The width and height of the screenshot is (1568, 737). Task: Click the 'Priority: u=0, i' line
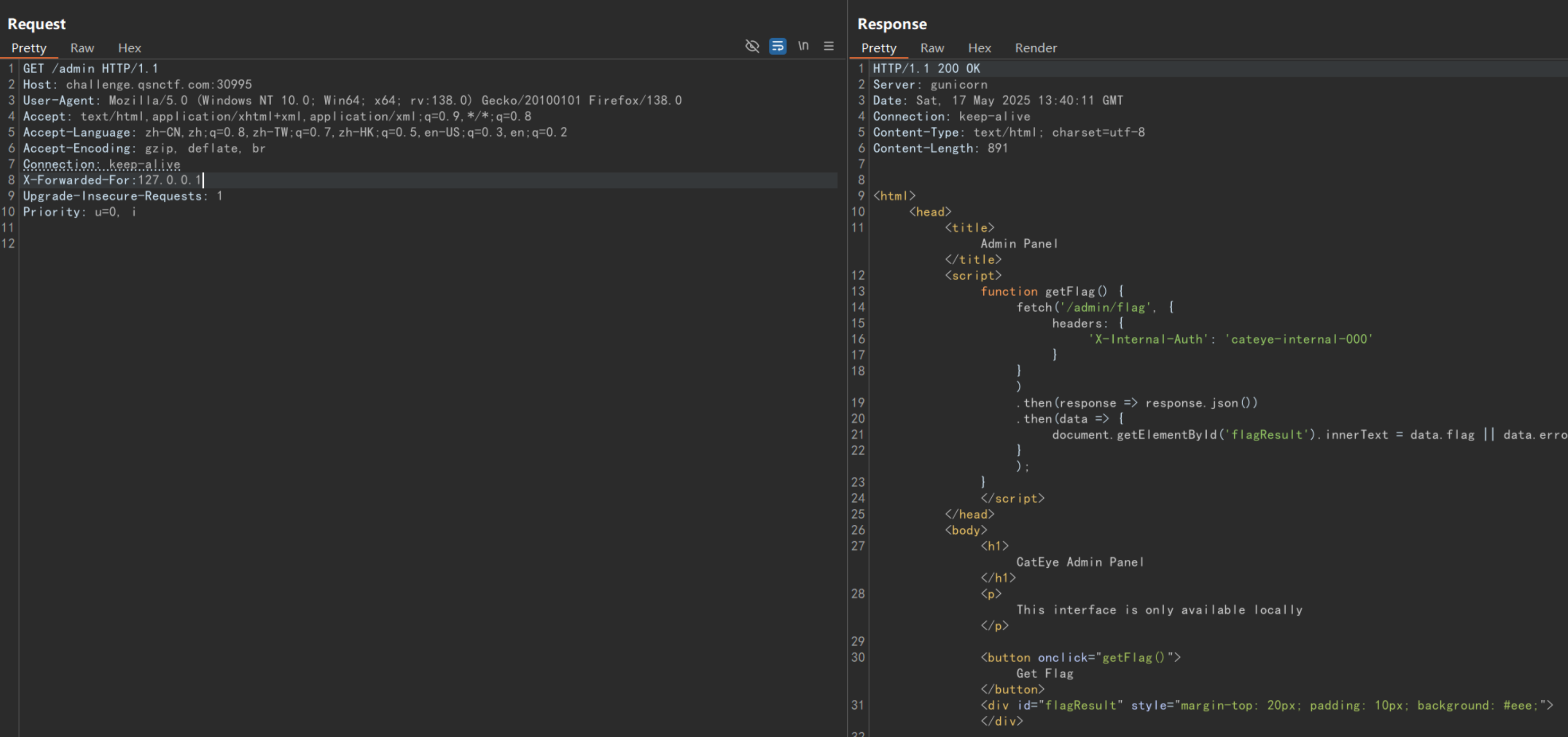point(80,211)
